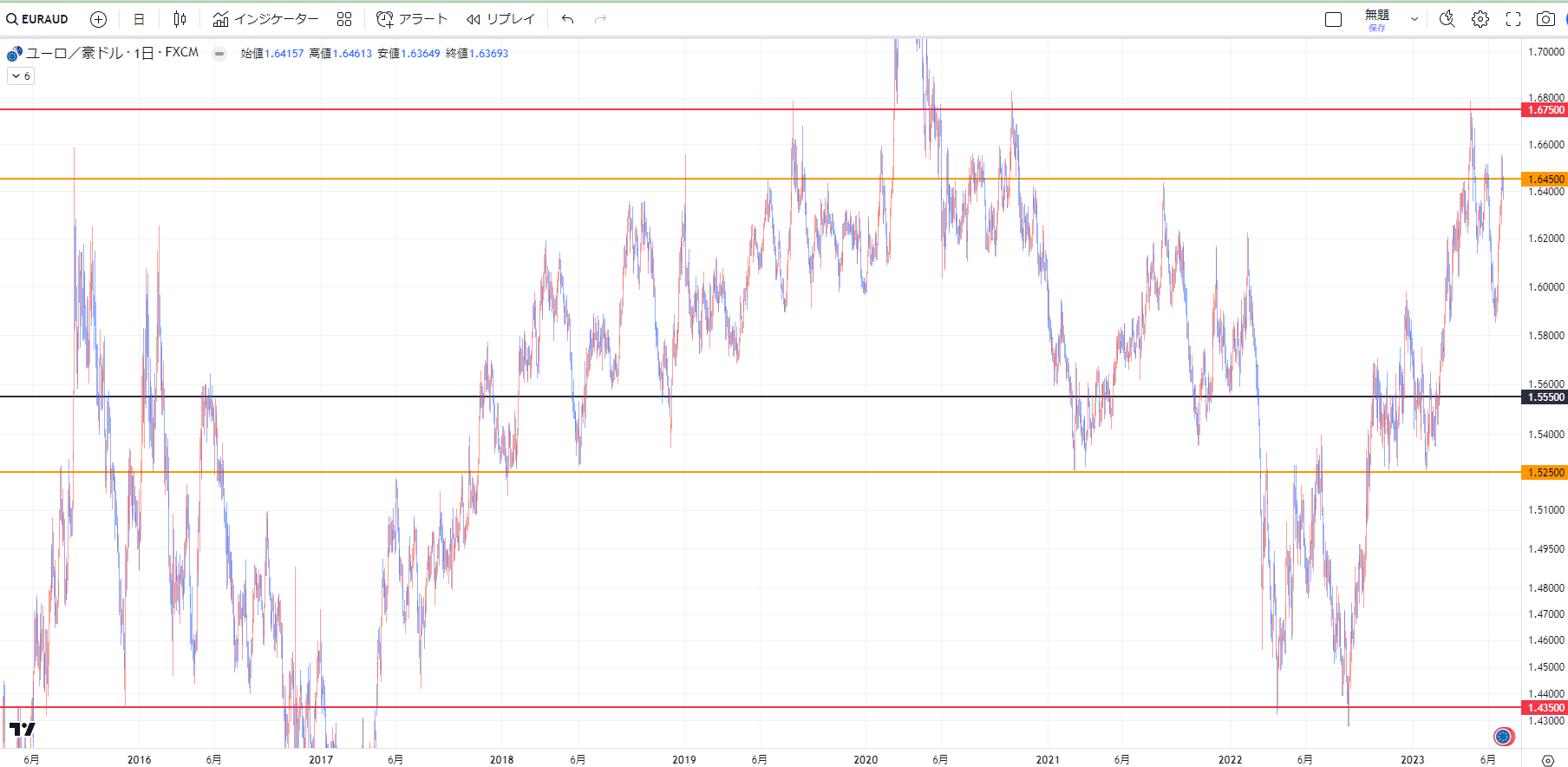Open chart settings gear icon
The height and width of the screenshot is (767, 1568).
[x=1480, y=19]
